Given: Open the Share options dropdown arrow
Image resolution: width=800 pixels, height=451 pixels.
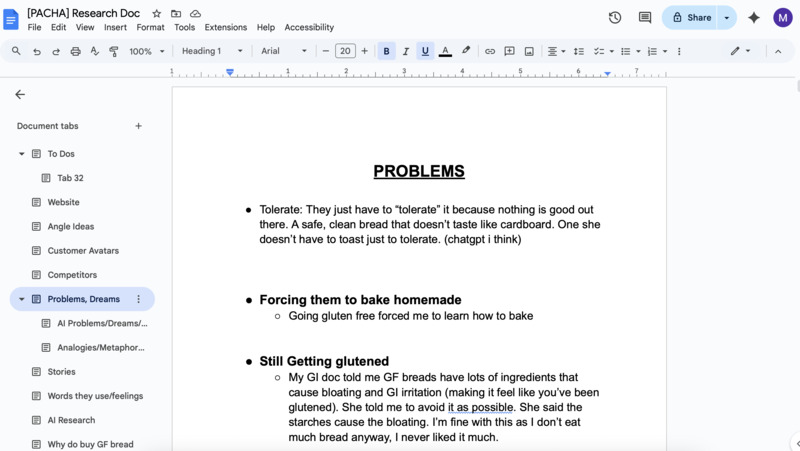Looking at the screenshot, I should 727,17.
